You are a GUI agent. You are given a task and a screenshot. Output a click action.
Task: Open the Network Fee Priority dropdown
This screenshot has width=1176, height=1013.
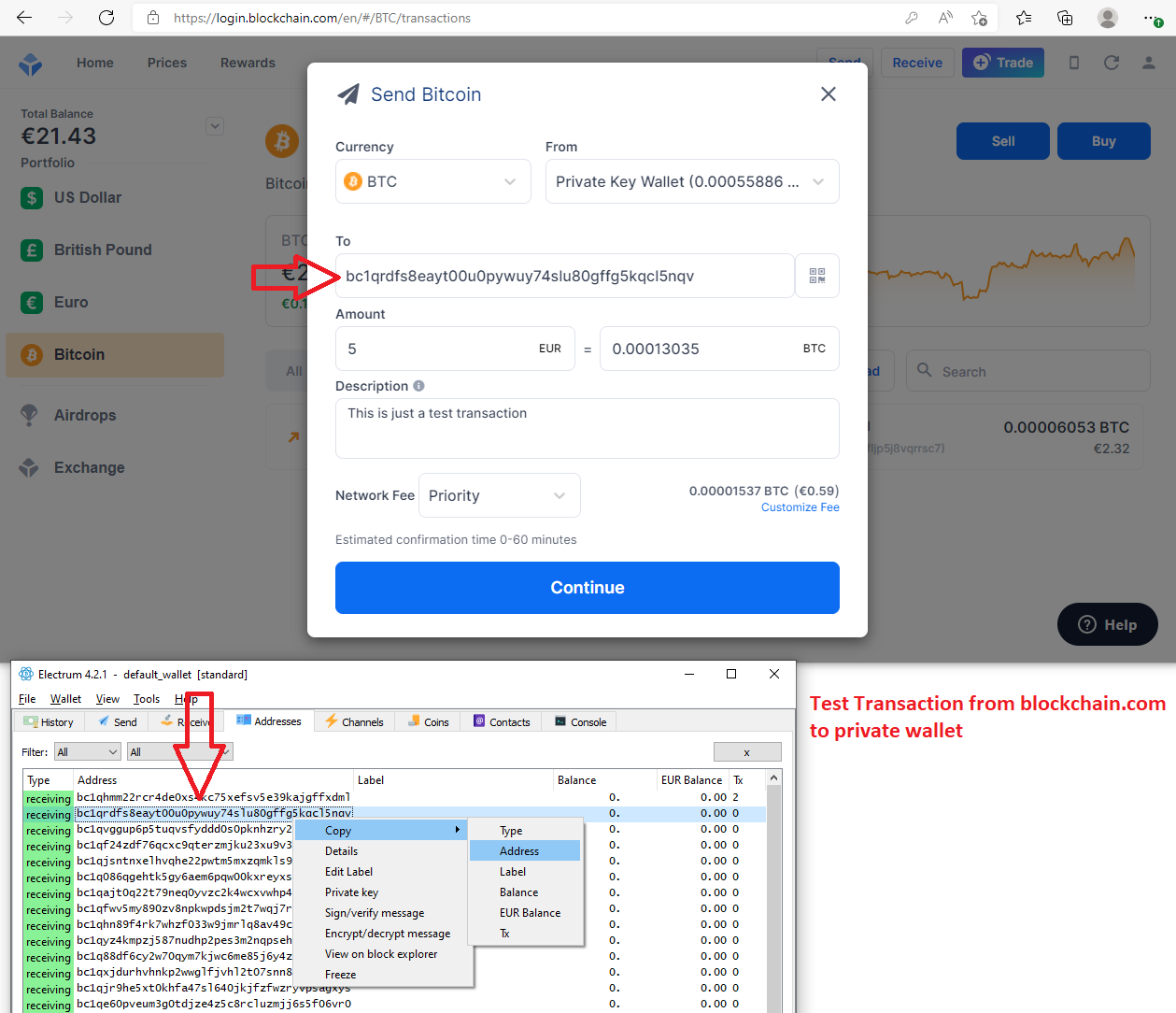(499, 495)
